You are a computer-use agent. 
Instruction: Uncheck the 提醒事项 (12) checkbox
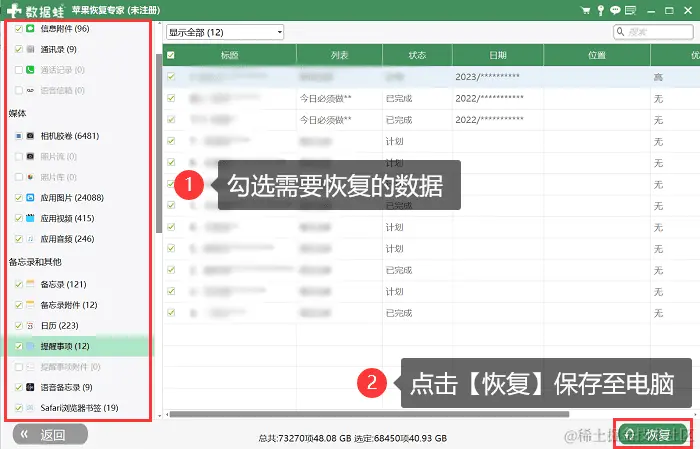18,346
